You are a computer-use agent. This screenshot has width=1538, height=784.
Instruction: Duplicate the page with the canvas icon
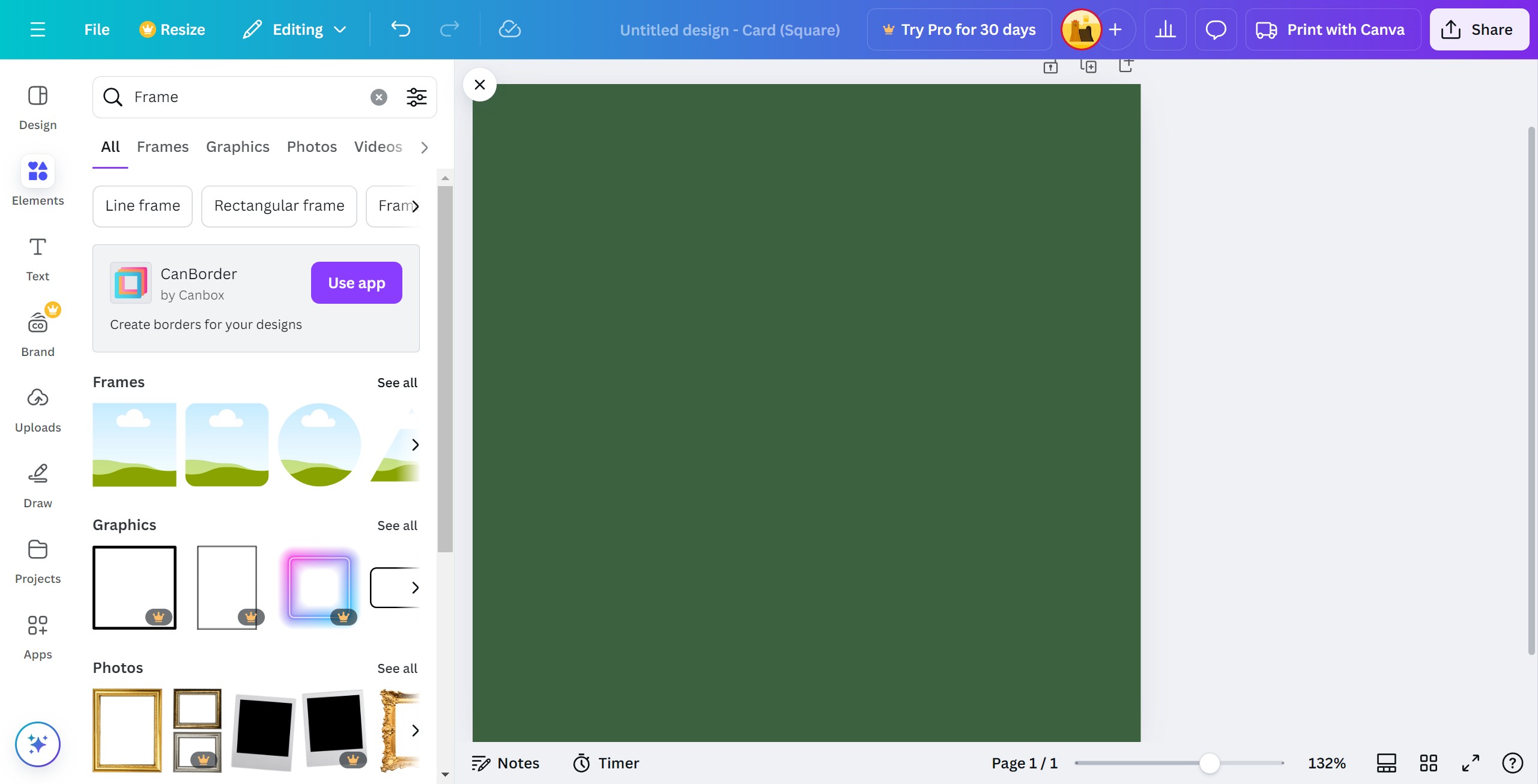point(1088,66)
